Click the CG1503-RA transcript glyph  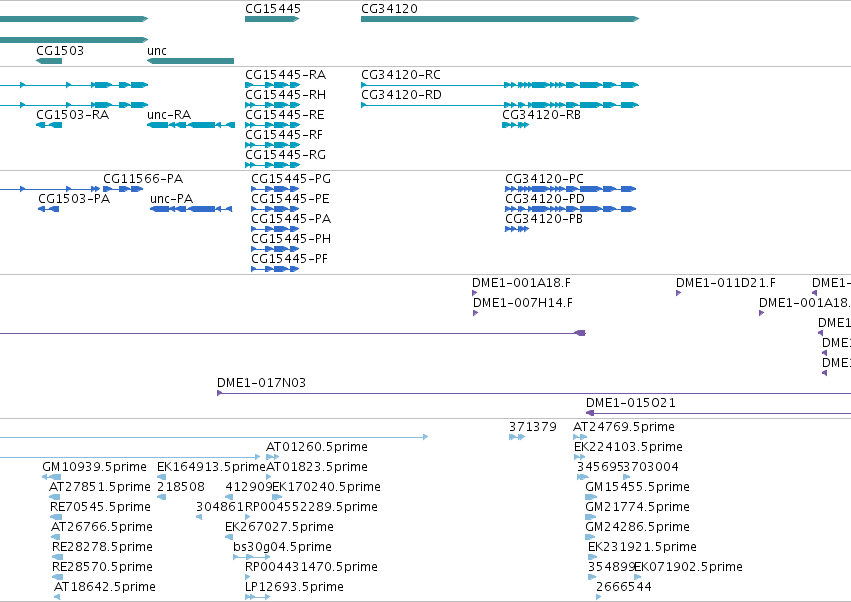(49, 125)
